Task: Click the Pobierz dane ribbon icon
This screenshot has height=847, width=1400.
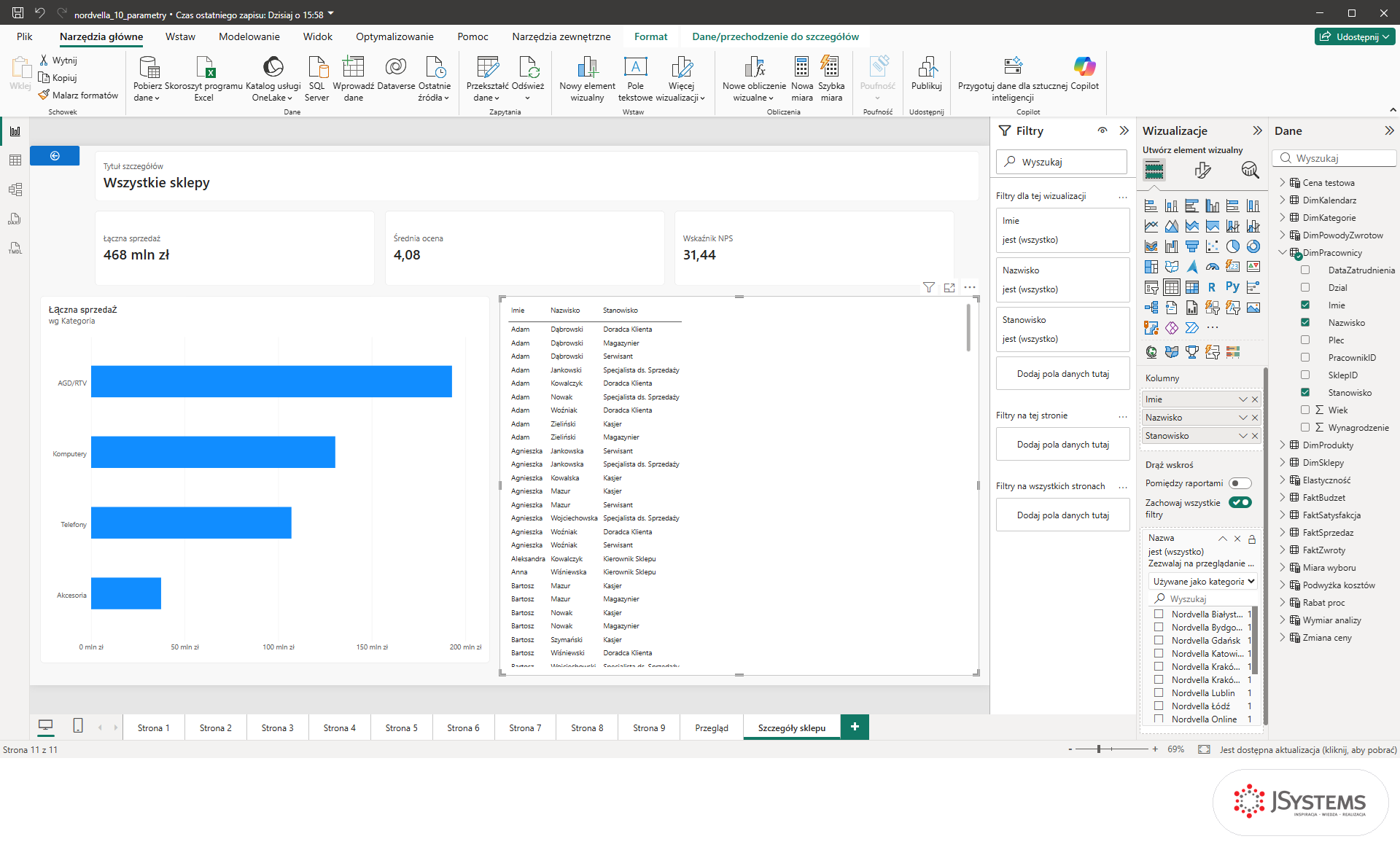Action: pyautogui.click(x=148, y=79)
